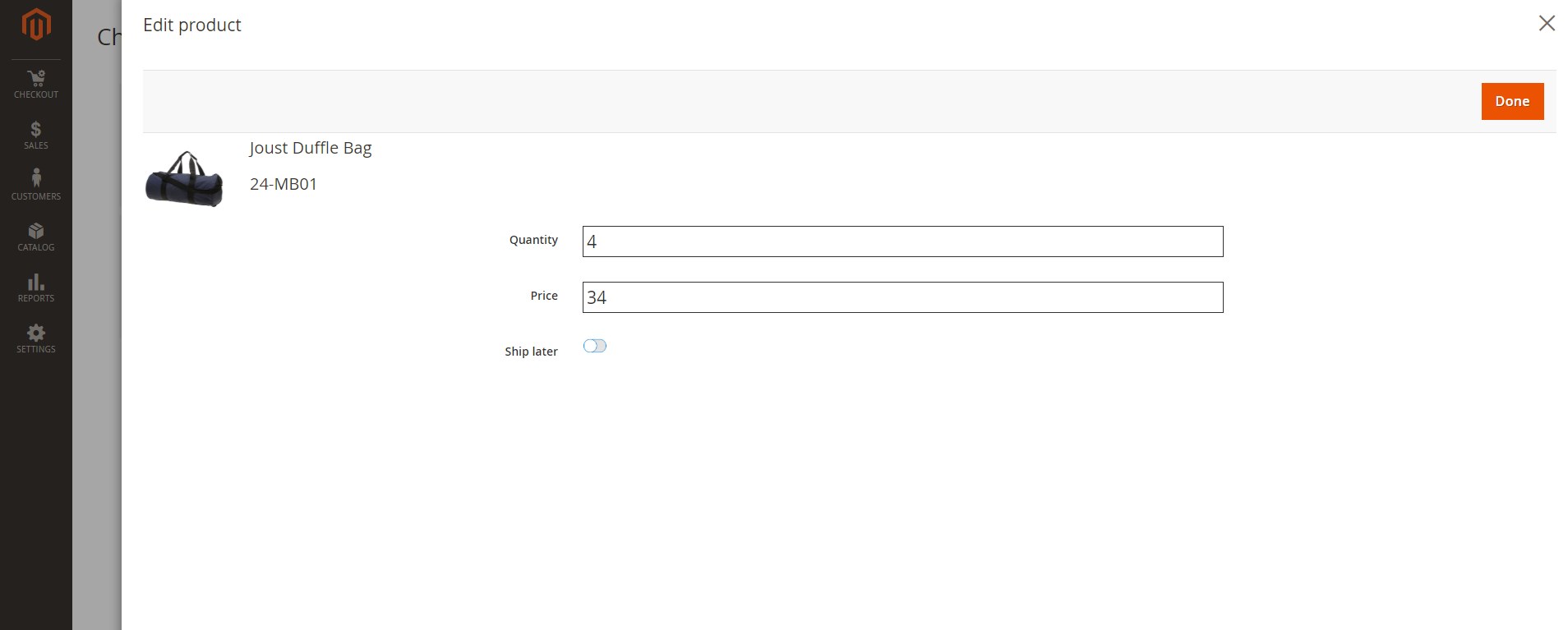Click the Quantity field label

[533, 240]
